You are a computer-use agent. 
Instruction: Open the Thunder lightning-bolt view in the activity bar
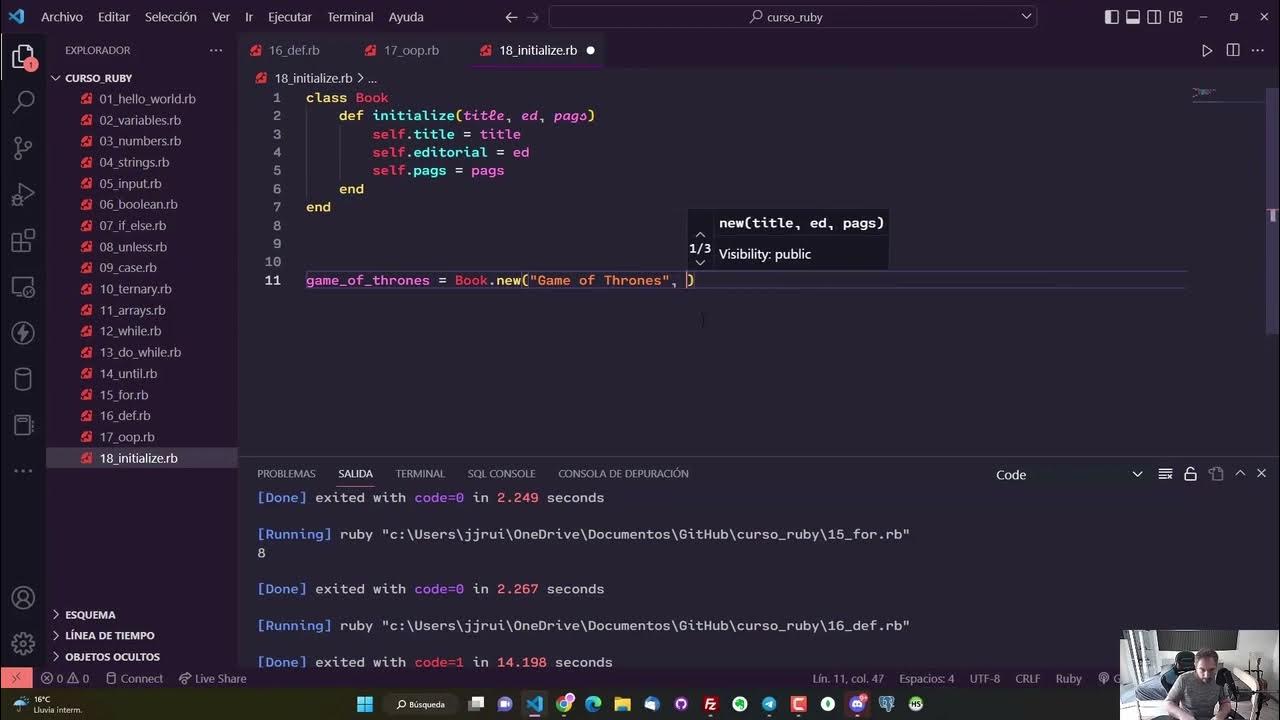coord(23,332)
